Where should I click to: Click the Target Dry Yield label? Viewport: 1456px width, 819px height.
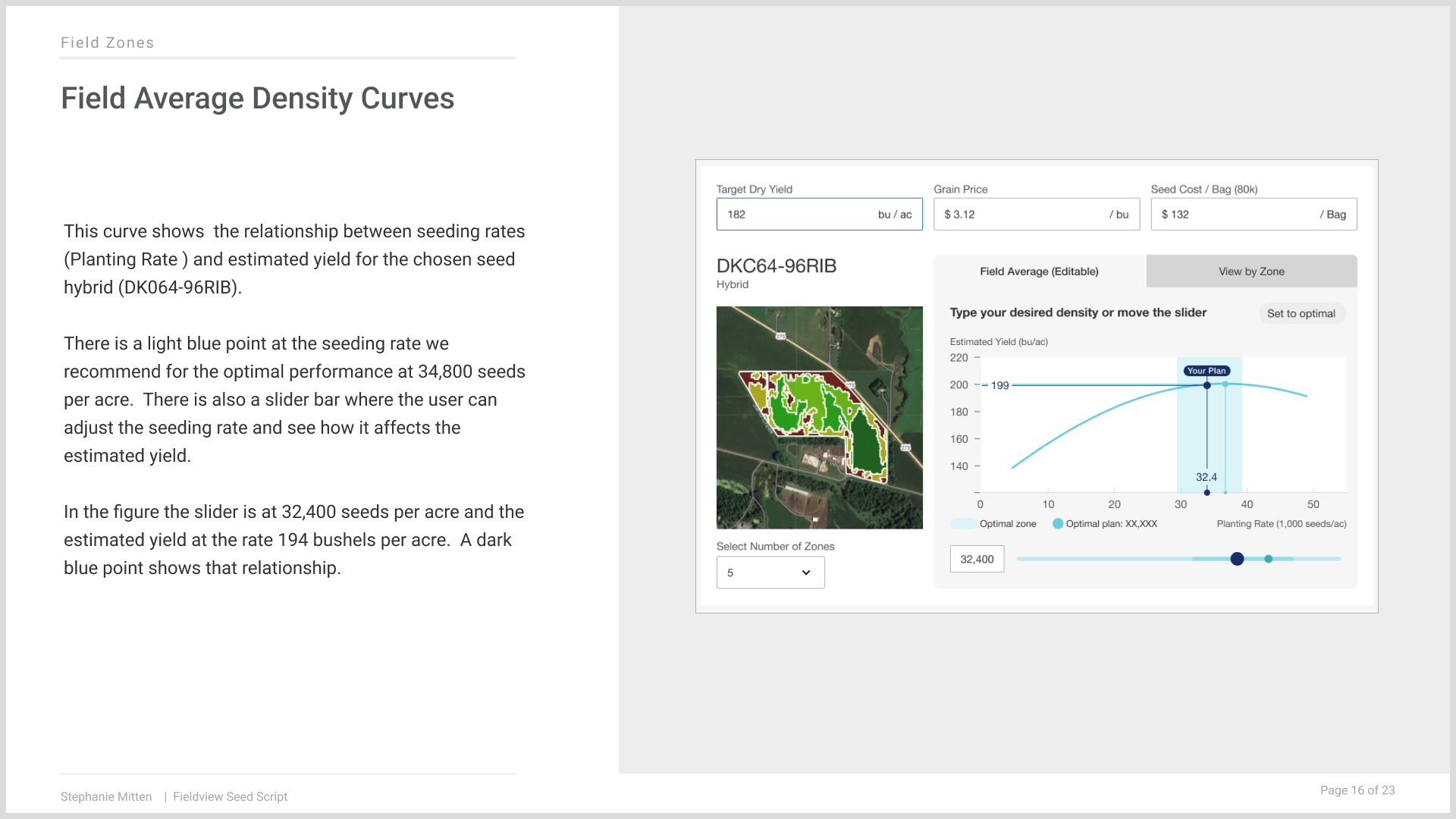click(x=755, y=190)
